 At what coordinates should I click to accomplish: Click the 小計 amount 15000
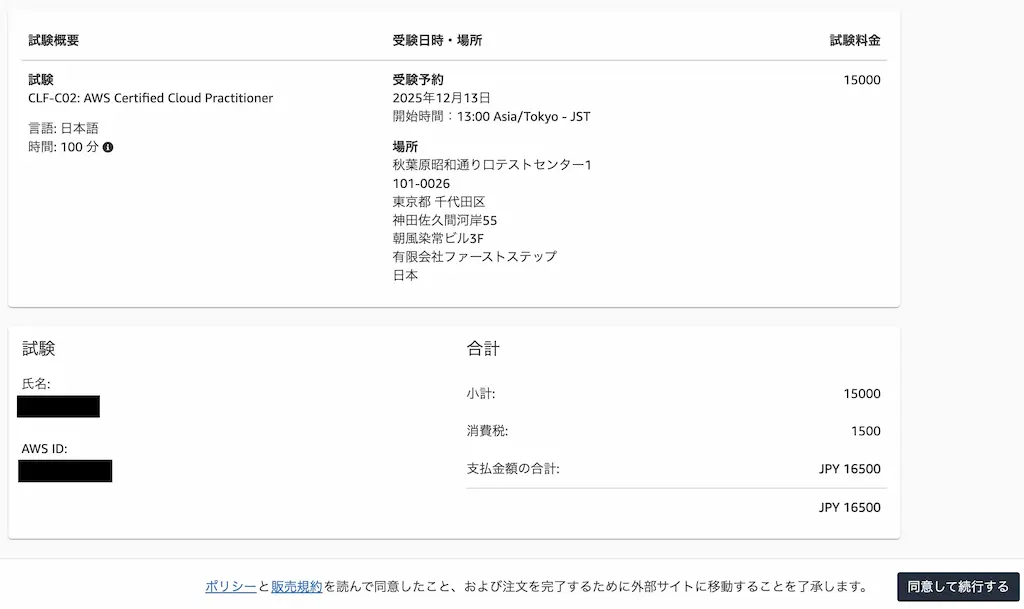point(862,394)
